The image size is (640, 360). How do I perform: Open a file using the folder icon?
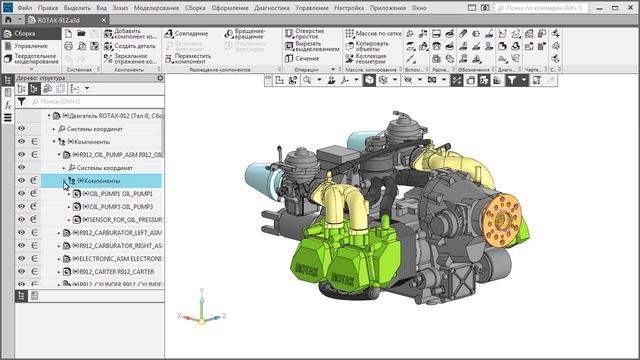click(x=81, y=33)
